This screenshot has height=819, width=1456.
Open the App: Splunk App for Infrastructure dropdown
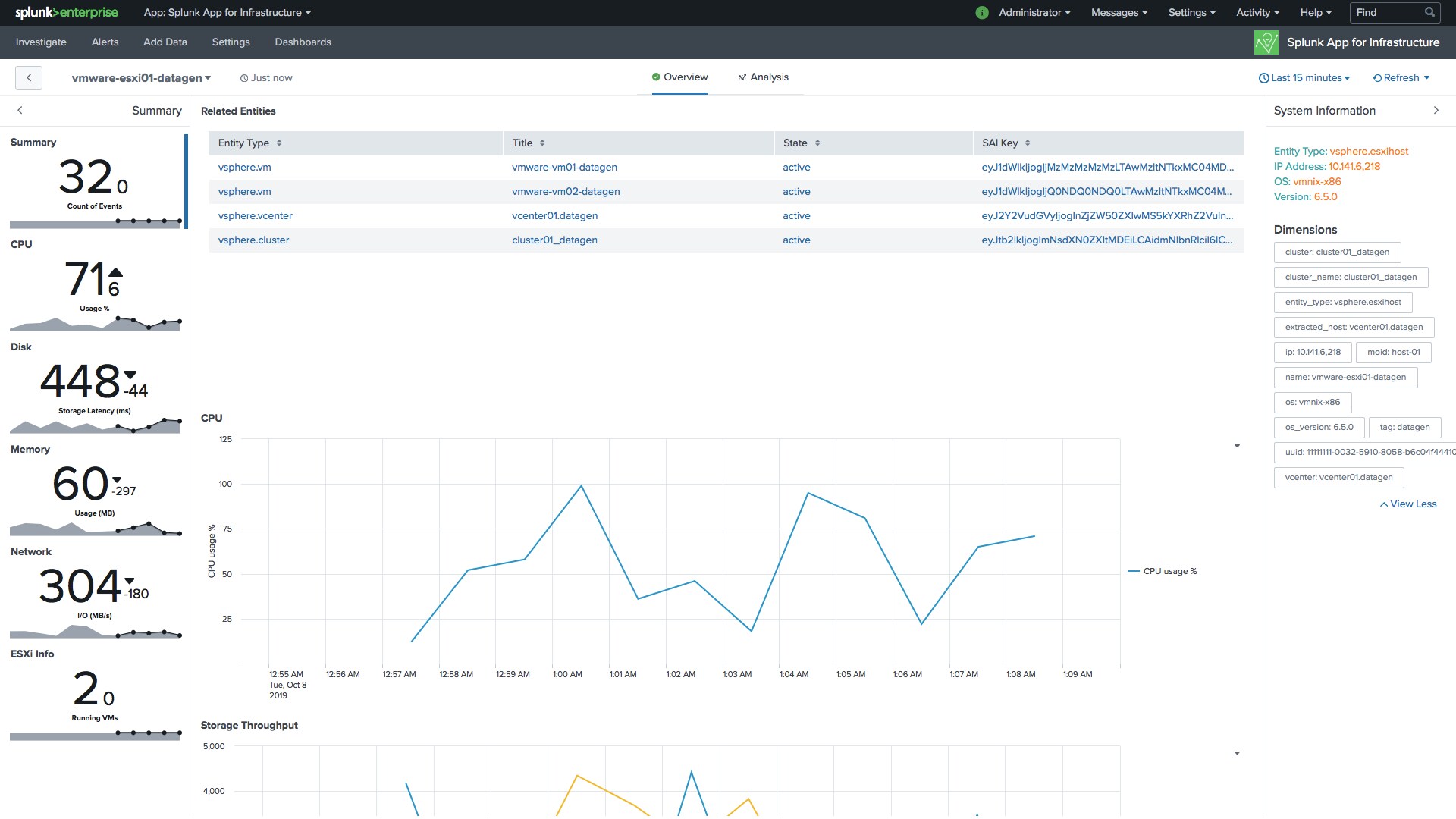[227, 12]
